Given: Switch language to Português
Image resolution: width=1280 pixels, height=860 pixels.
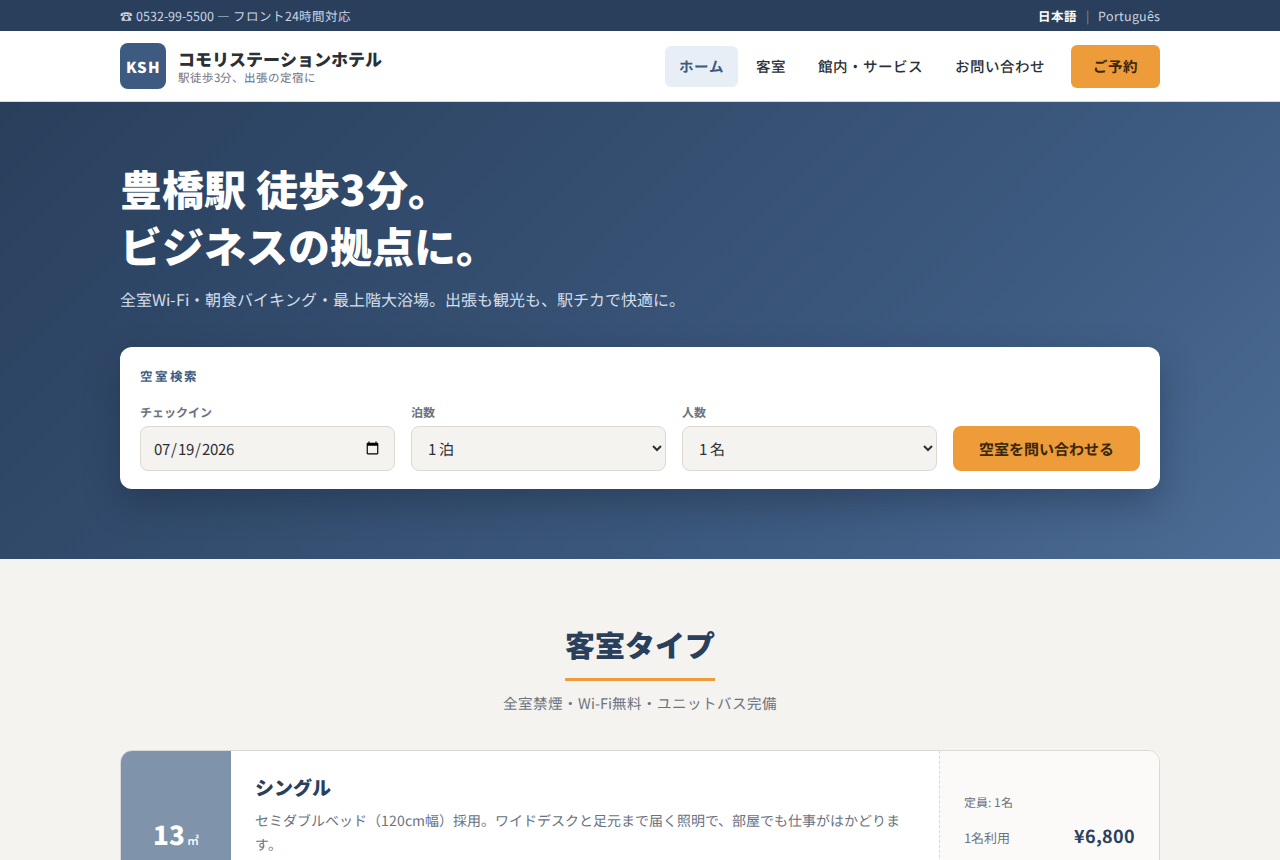Looking at the screenshot, I should (1129, 16).
